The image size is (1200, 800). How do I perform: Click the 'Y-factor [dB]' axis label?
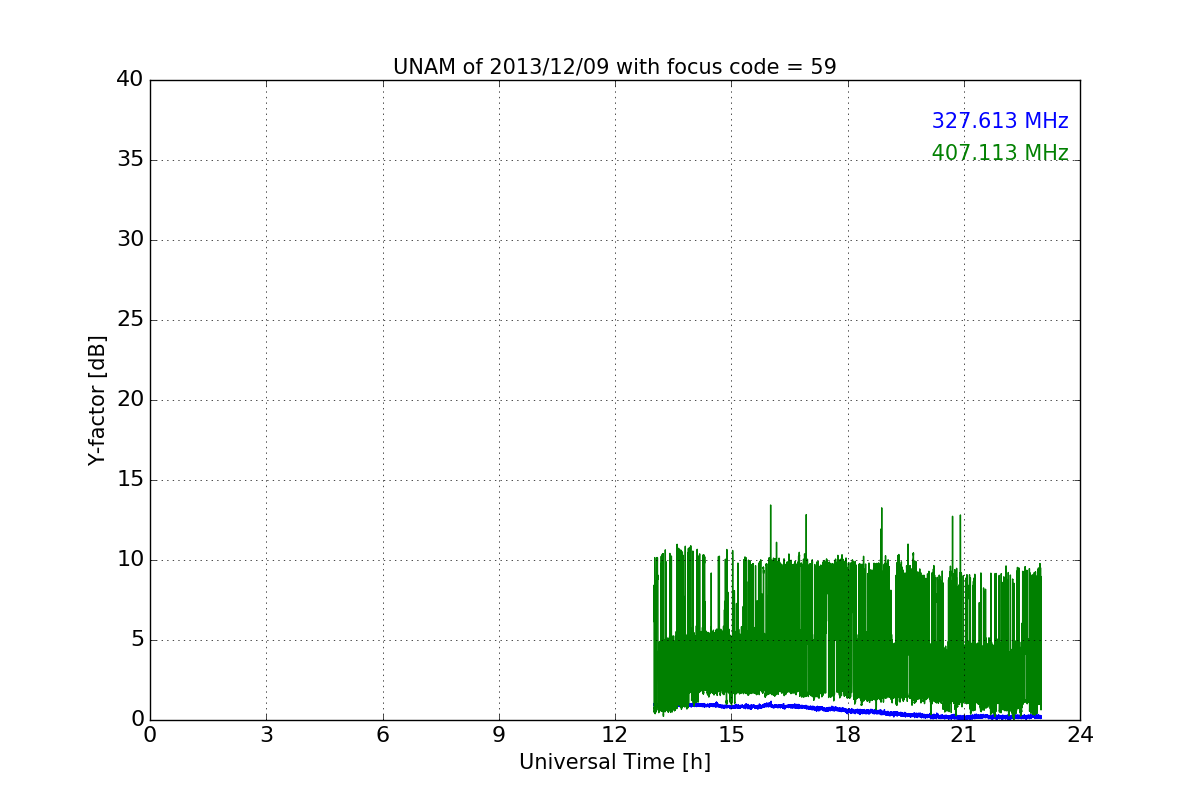pyautogui.click(x=97, y=400)
